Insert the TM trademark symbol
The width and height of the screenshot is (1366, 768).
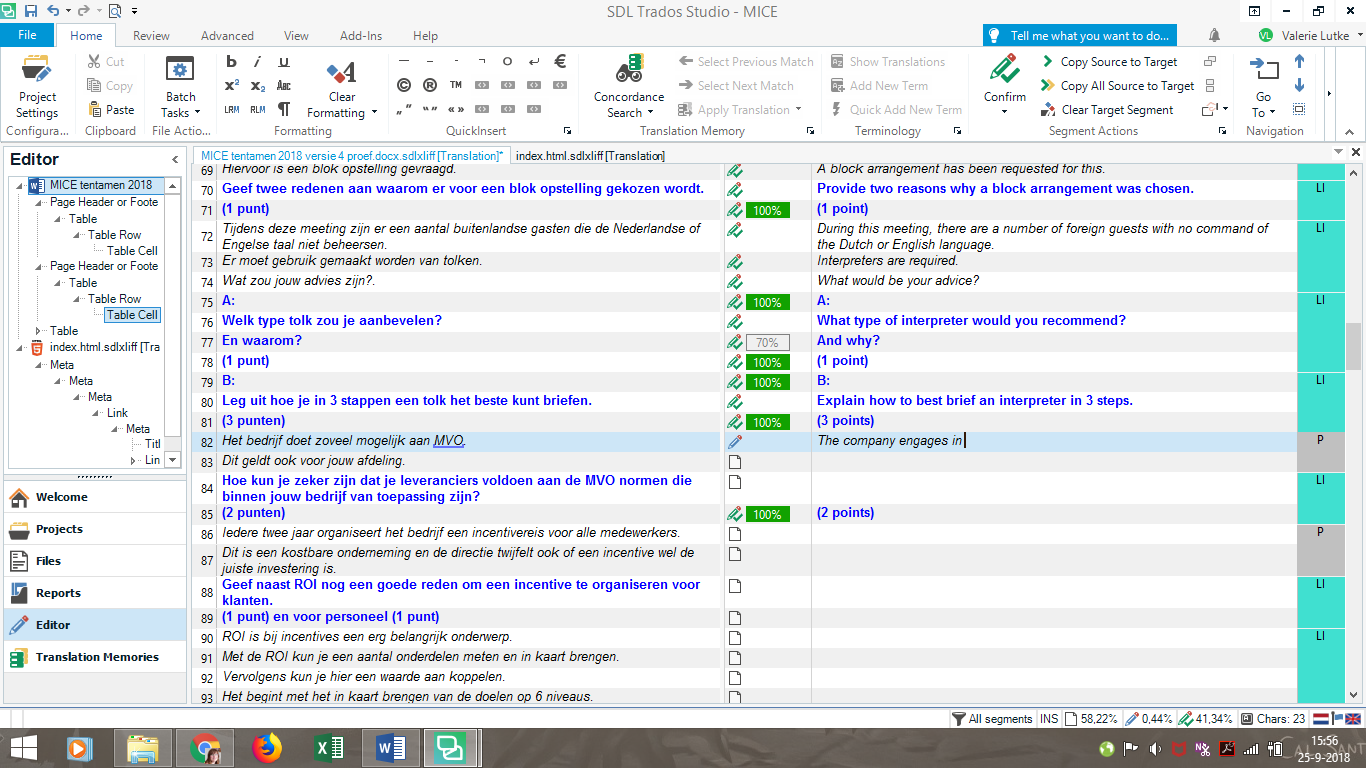pos(456,86)
